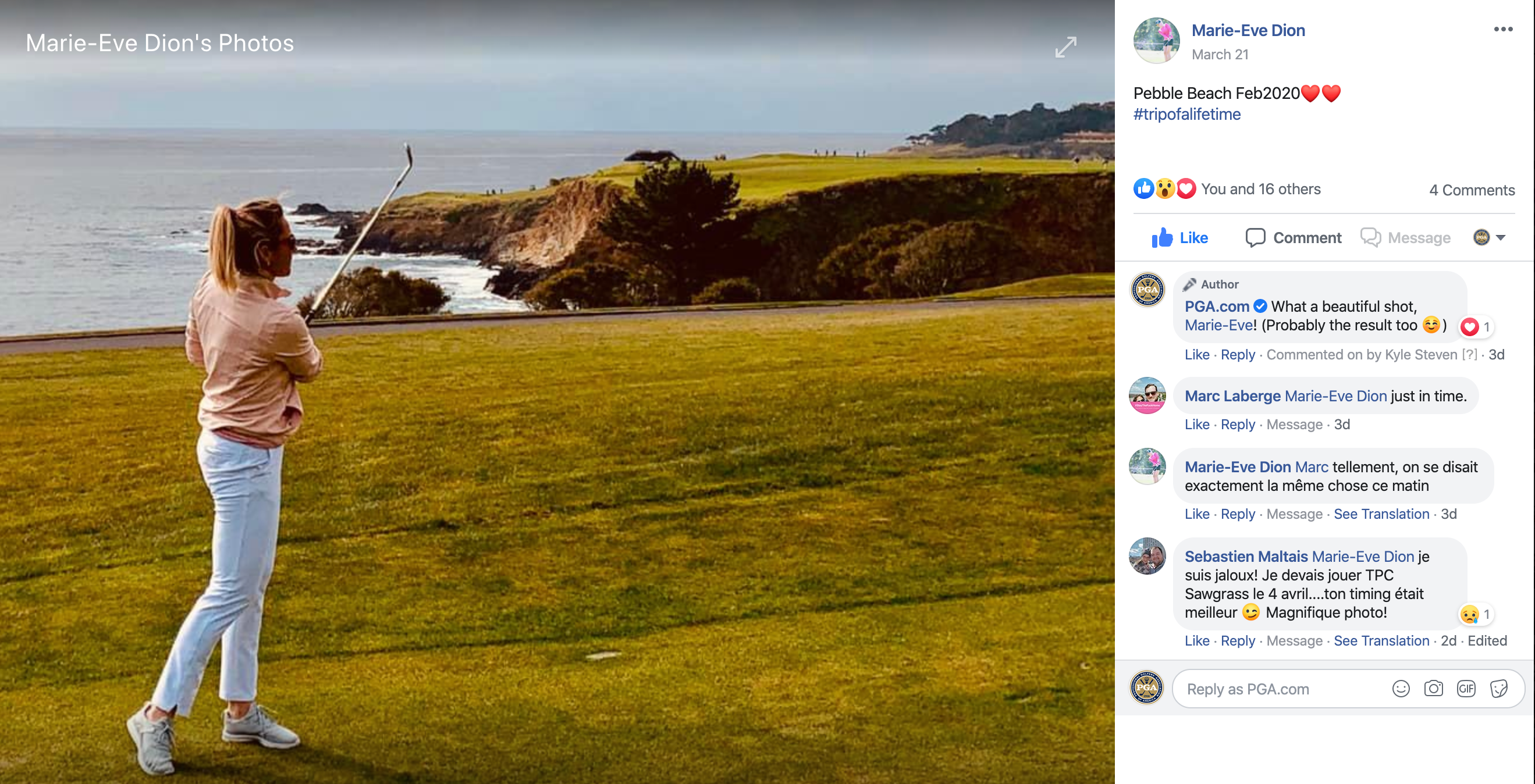Open the sticker picker in reply box

click(x=1499, y=689)
